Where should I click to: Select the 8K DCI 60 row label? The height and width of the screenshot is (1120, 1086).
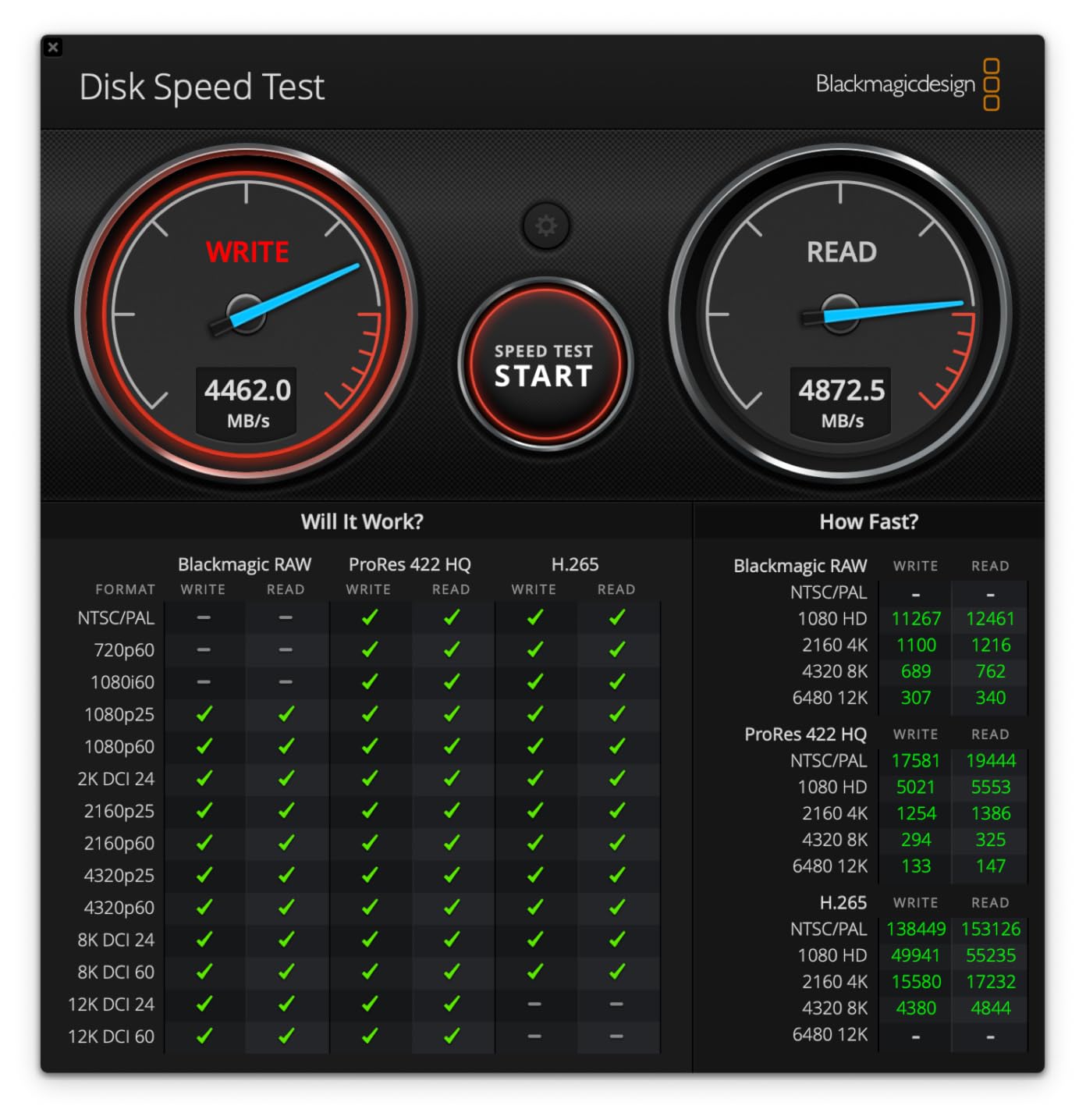116,972
